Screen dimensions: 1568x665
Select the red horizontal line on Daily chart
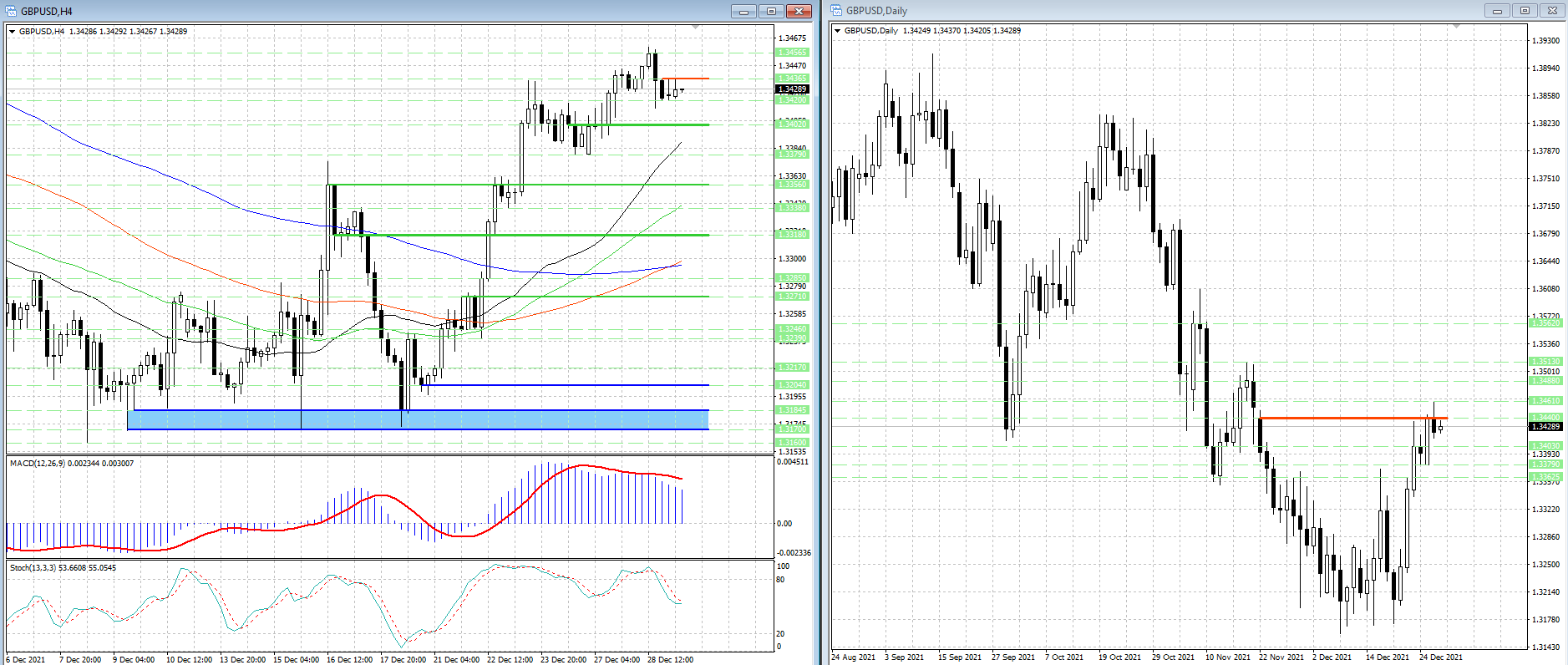click(1337, 418)
